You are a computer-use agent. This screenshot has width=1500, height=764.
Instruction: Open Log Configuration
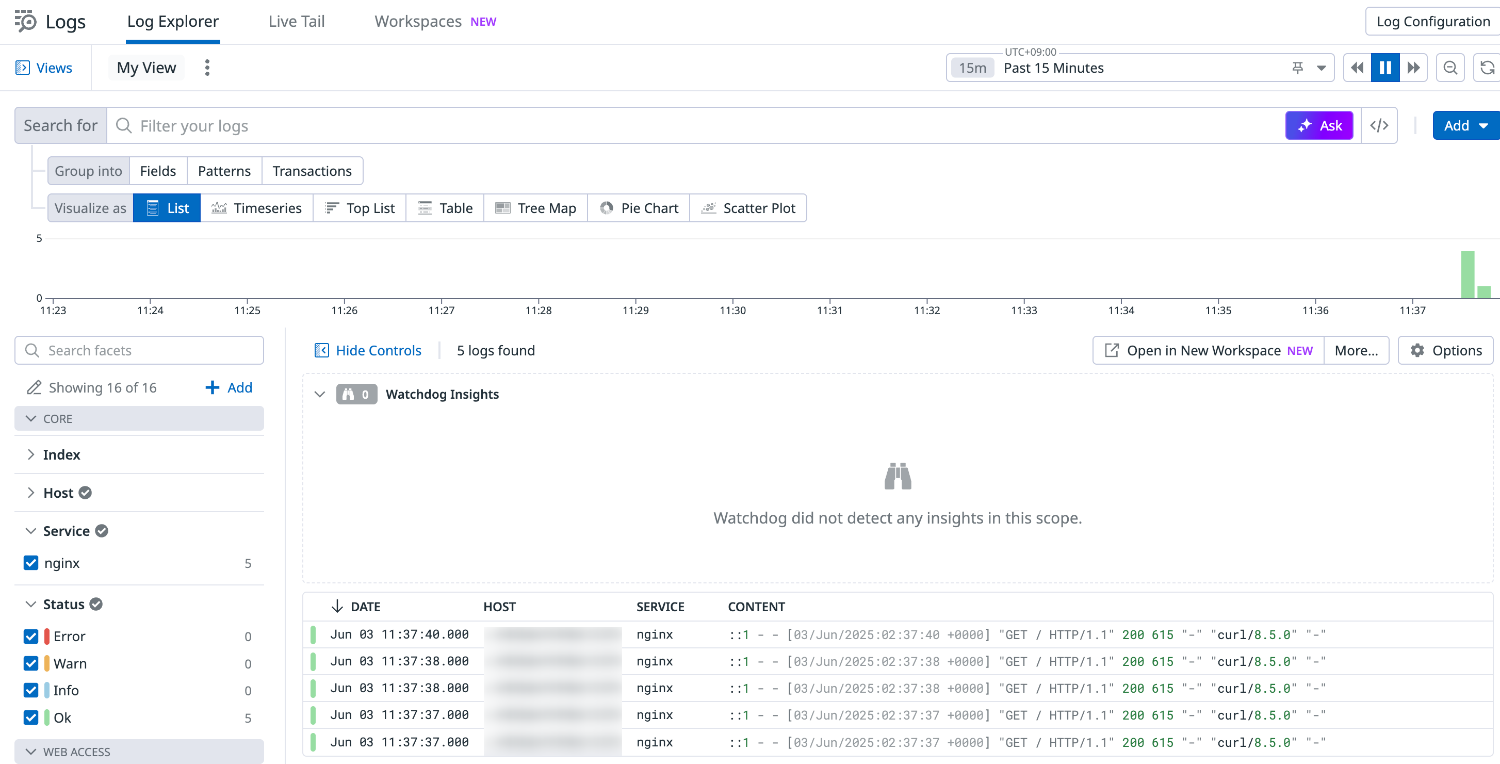pyautogui.click(x=1433, y=21)
